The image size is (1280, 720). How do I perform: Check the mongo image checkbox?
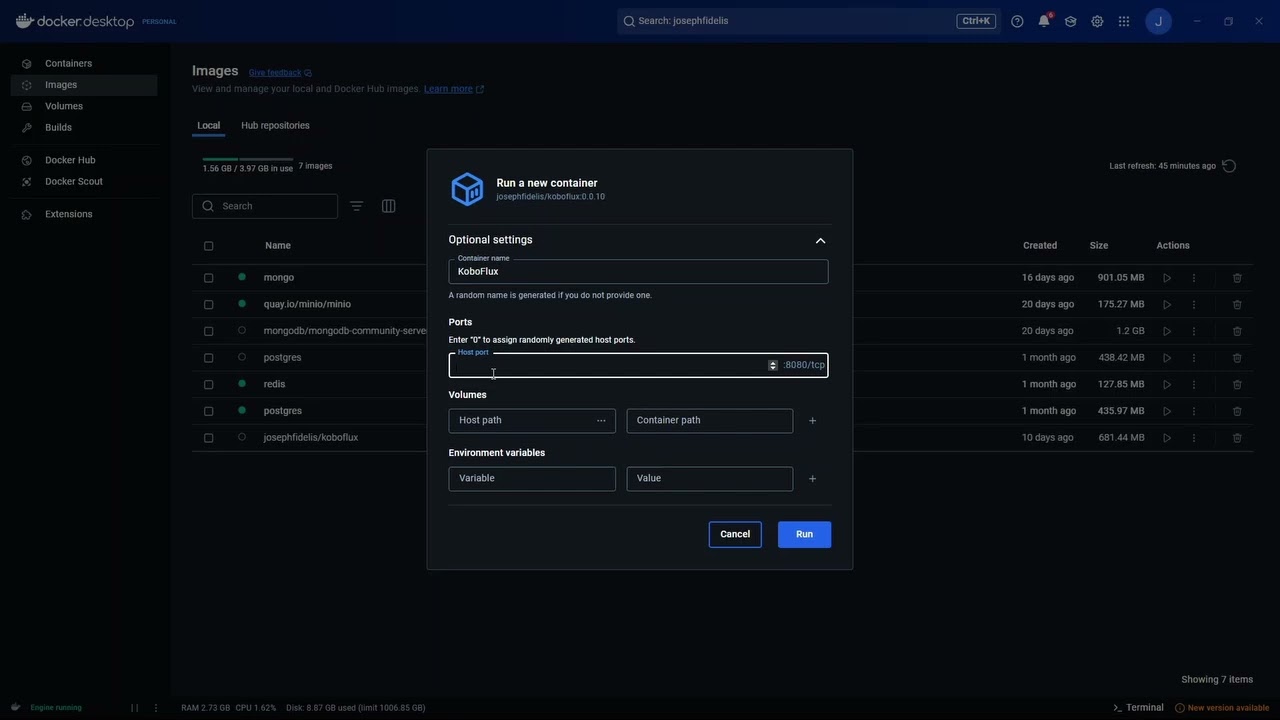208,278
